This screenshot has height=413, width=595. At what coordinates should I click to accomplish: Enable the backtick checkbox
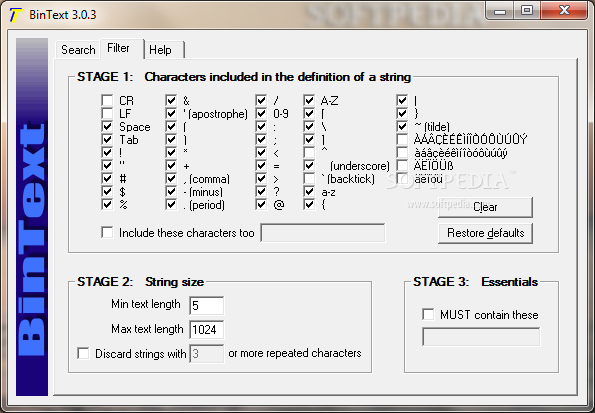coord(309,178)
